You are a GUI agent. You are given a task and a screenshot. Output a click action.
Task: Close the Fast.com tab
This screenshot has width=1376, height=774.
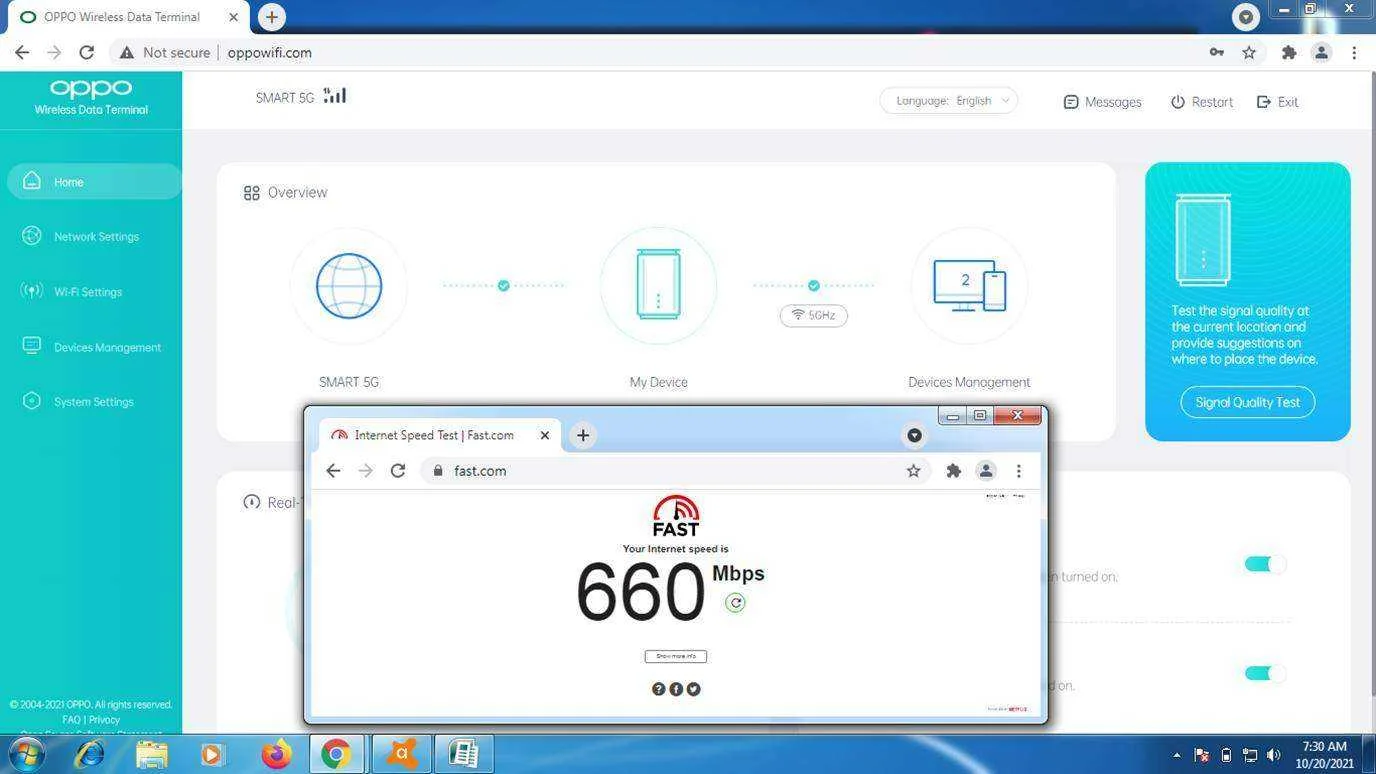tap(545, 435)
